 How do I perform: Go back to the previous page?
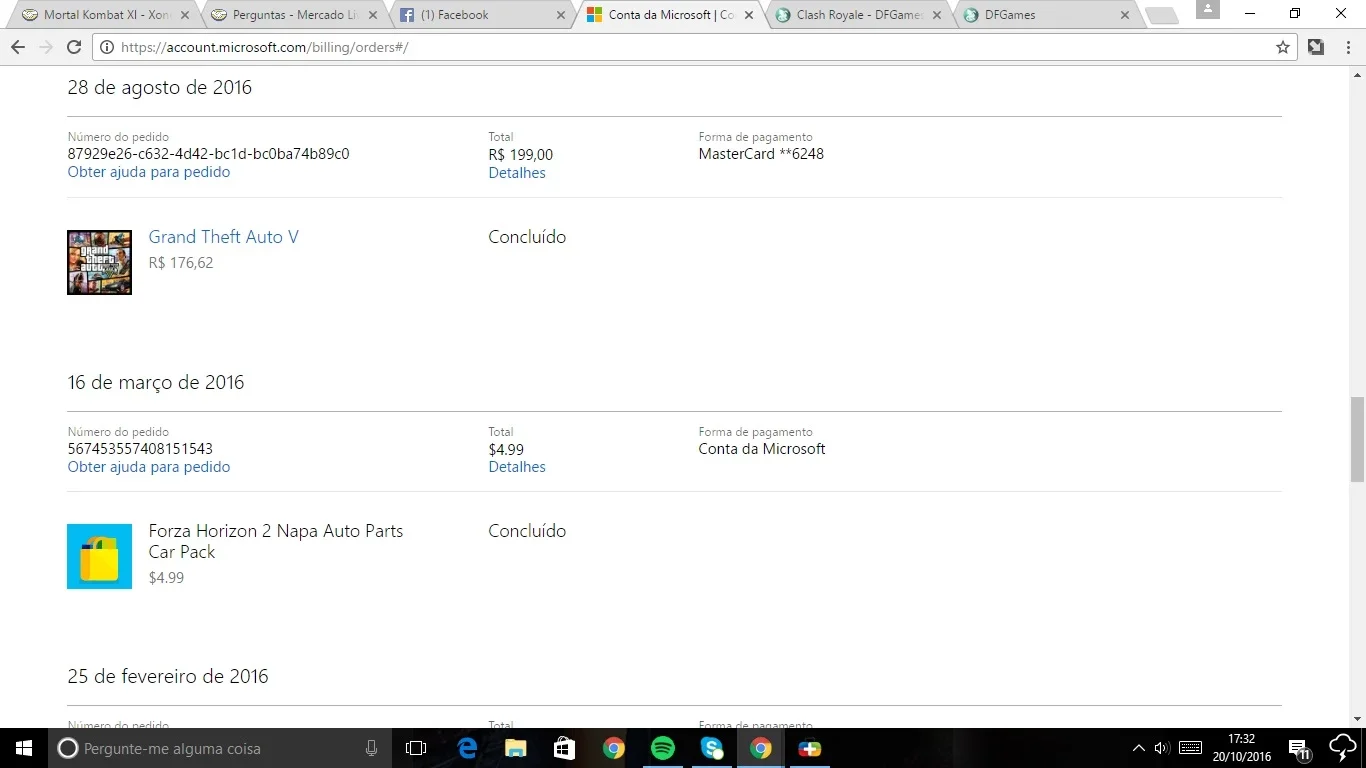18,47
